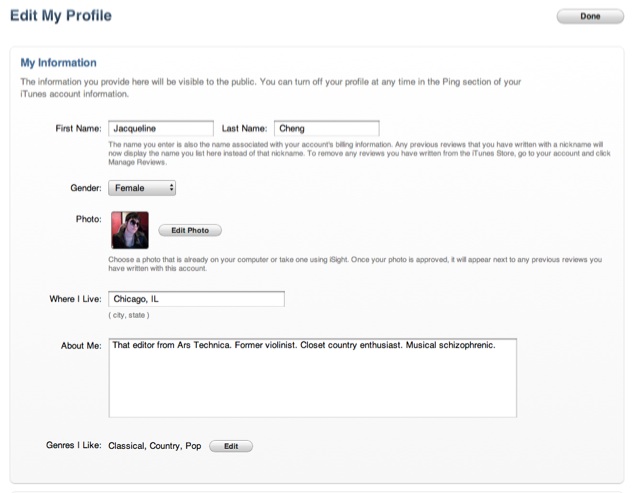Viewport: 640px width, 493px height.
Task: Click the My Information section heading
Action: [58, 63]
